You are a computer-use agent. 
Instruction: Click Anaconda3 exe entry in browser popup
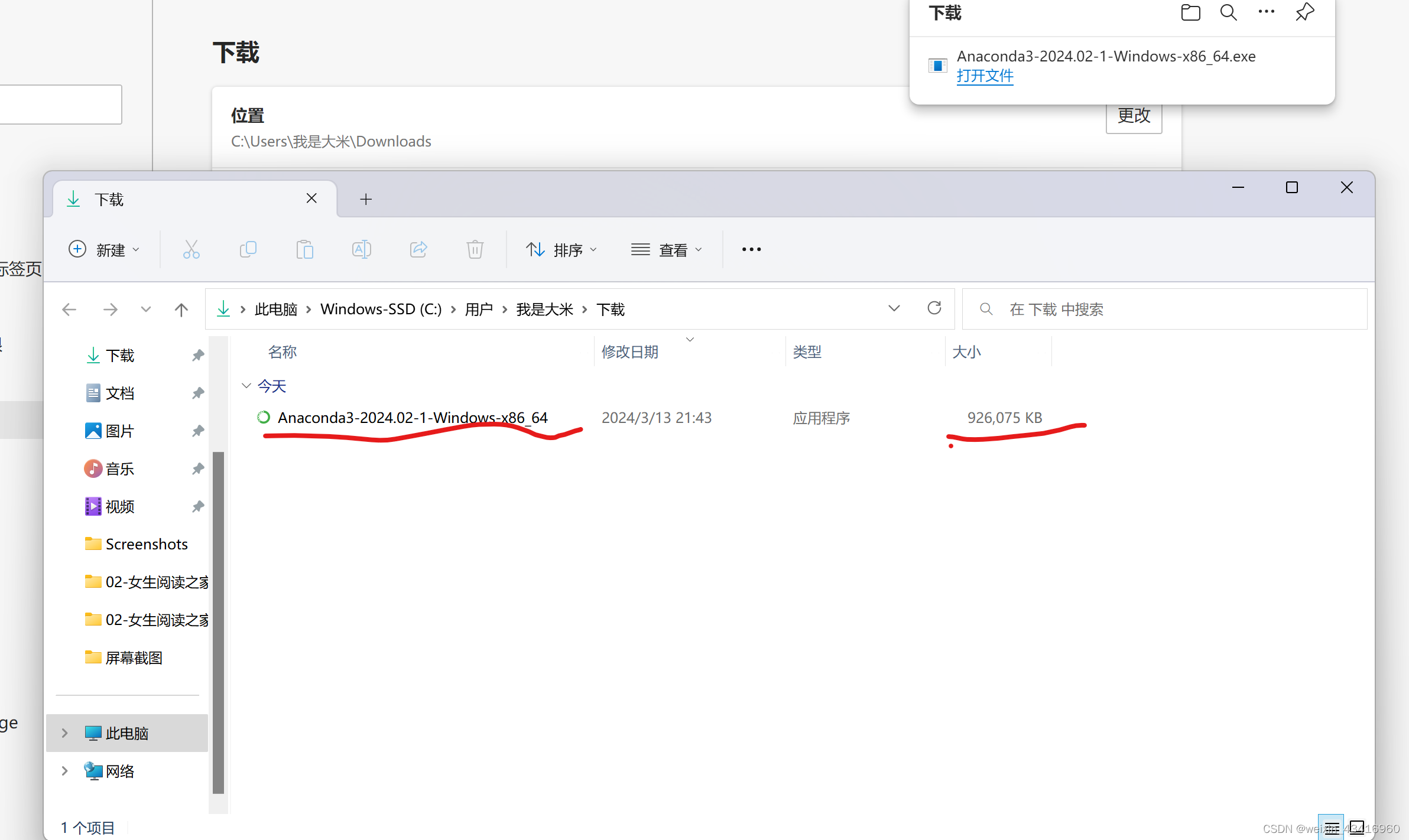click(1106, 57)
